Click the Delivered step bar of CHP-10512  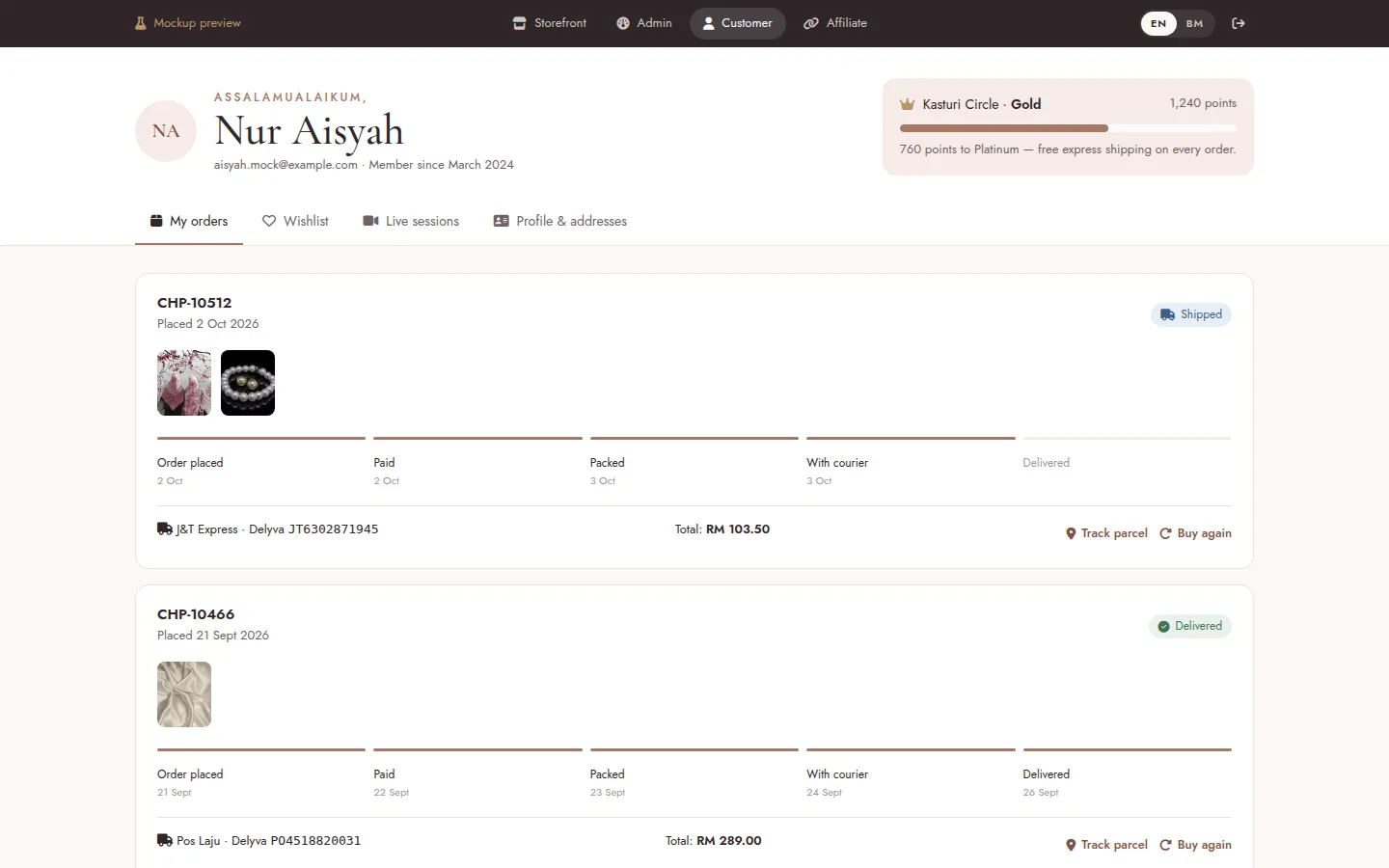(1128, 439)
